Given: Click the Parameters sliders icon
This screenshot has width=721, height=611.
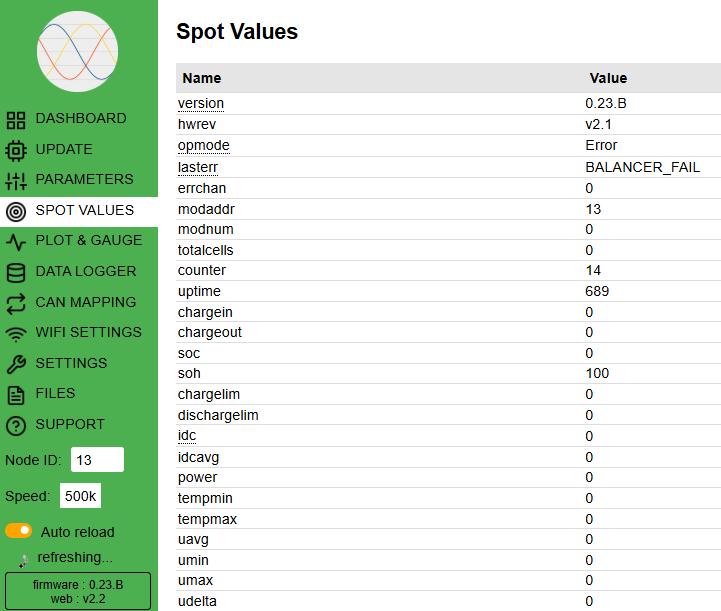Looking at the screenshot, I should 16,180.
